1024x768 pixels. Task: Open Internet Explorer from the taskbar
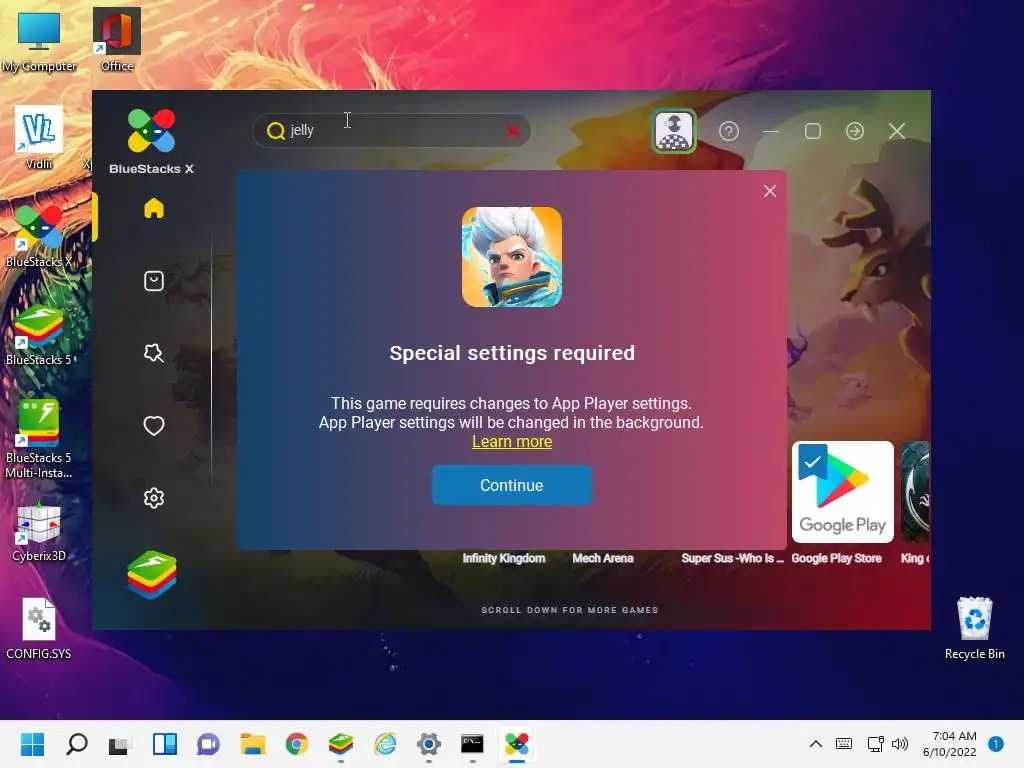[385, 744]
